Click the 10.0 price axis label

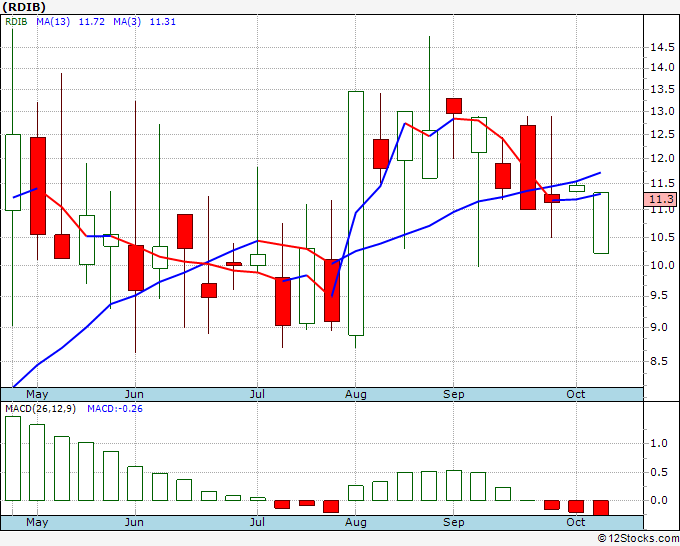[662, 265]
